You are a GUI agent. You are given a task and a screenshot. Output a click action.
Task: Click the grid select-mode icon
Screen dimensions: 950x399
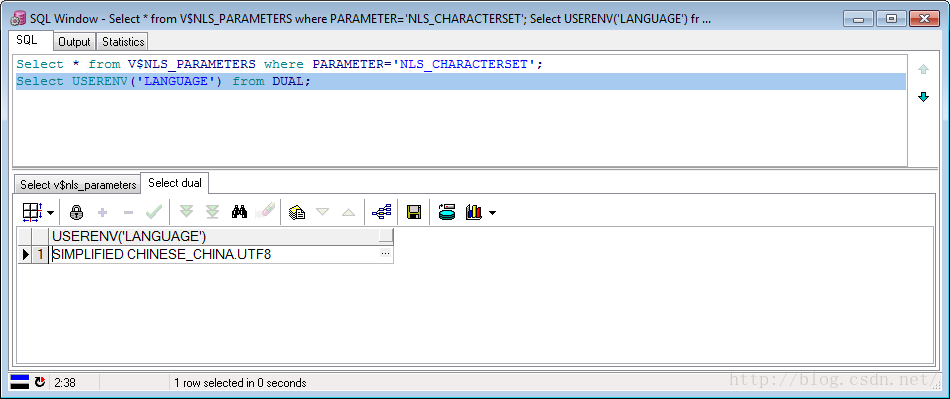[x=32, y=212]
